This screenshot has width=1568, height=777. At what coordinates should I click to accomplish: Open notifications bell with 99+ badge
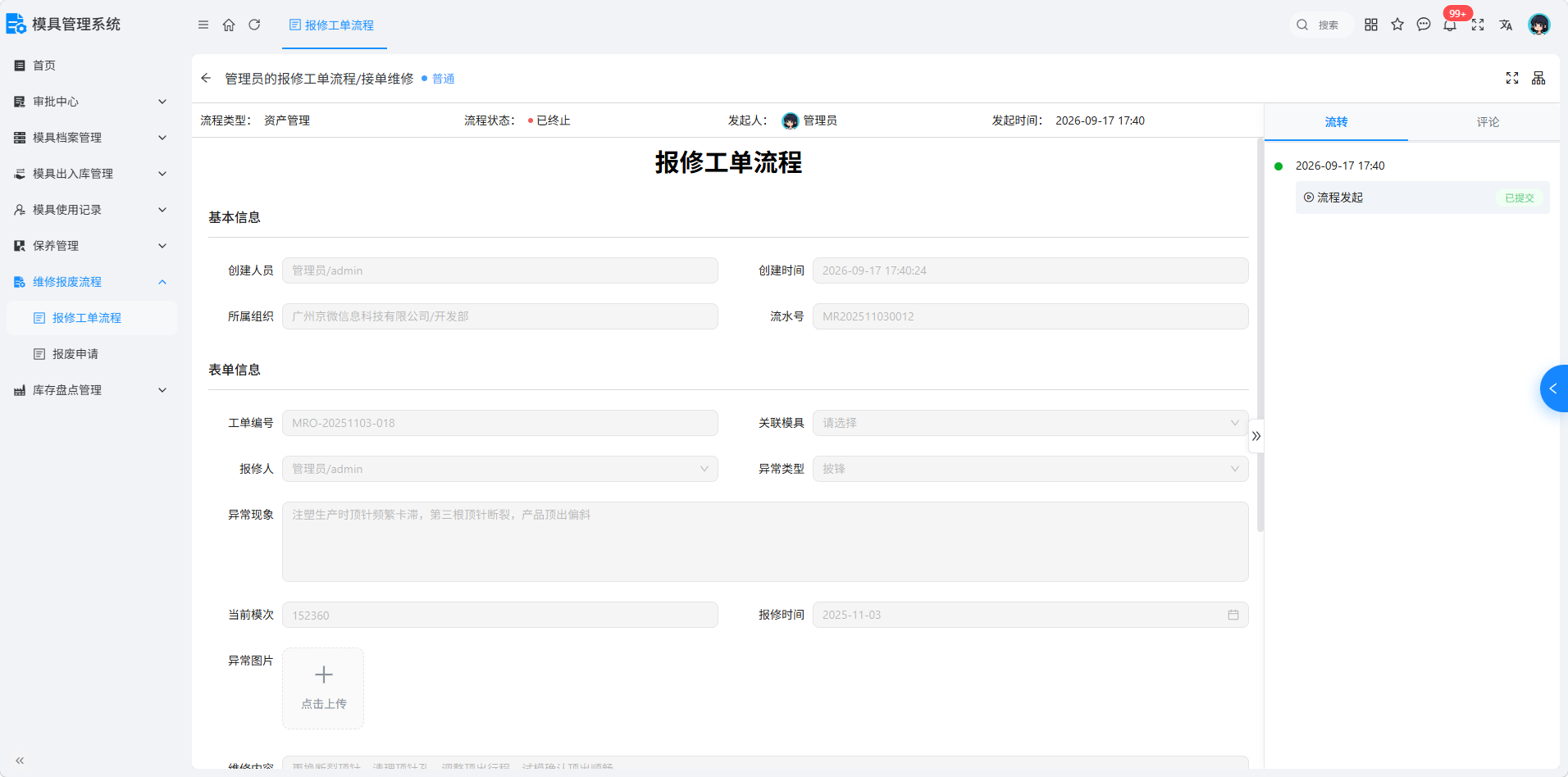pos(1451,24)
